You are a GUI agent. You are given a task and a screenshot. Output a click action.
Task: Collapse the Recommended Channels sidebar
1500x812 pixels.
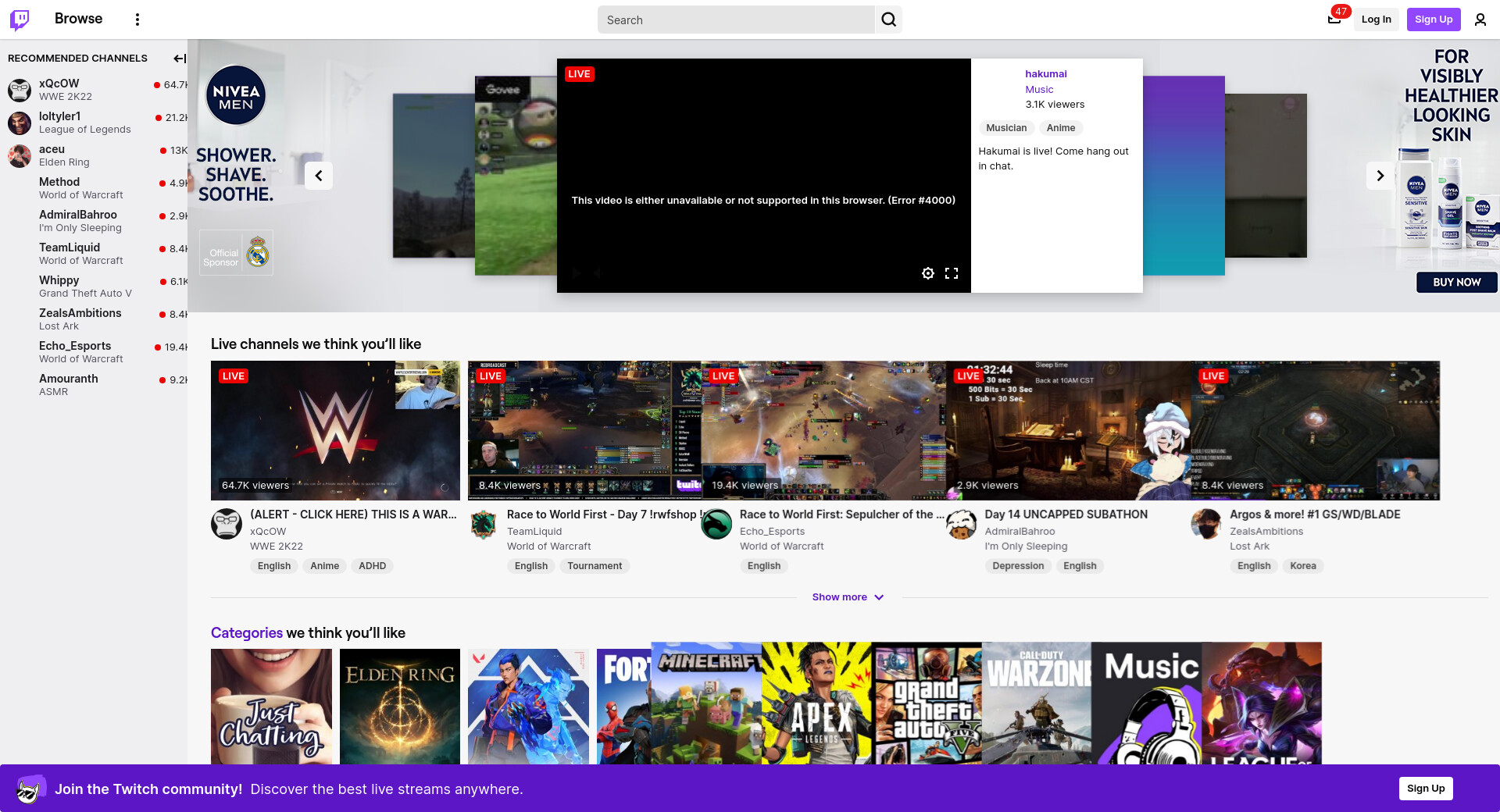(179, 59)
